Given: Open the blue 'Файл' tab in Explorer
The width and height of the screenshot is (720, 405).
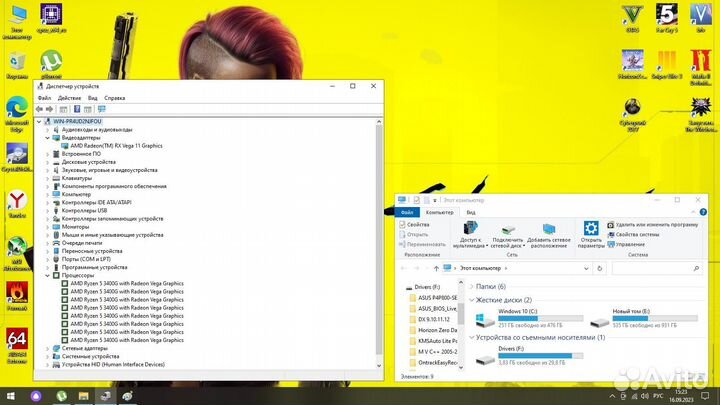Looking at the screenshot, I should (407, 212).
